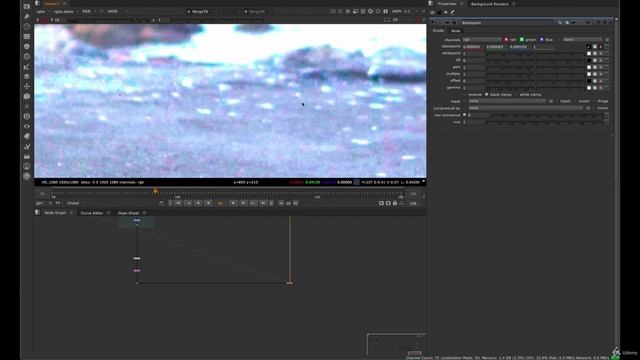Click the gamma color swatch
Screen dimensions: 640x360
(x=589, y=88)
